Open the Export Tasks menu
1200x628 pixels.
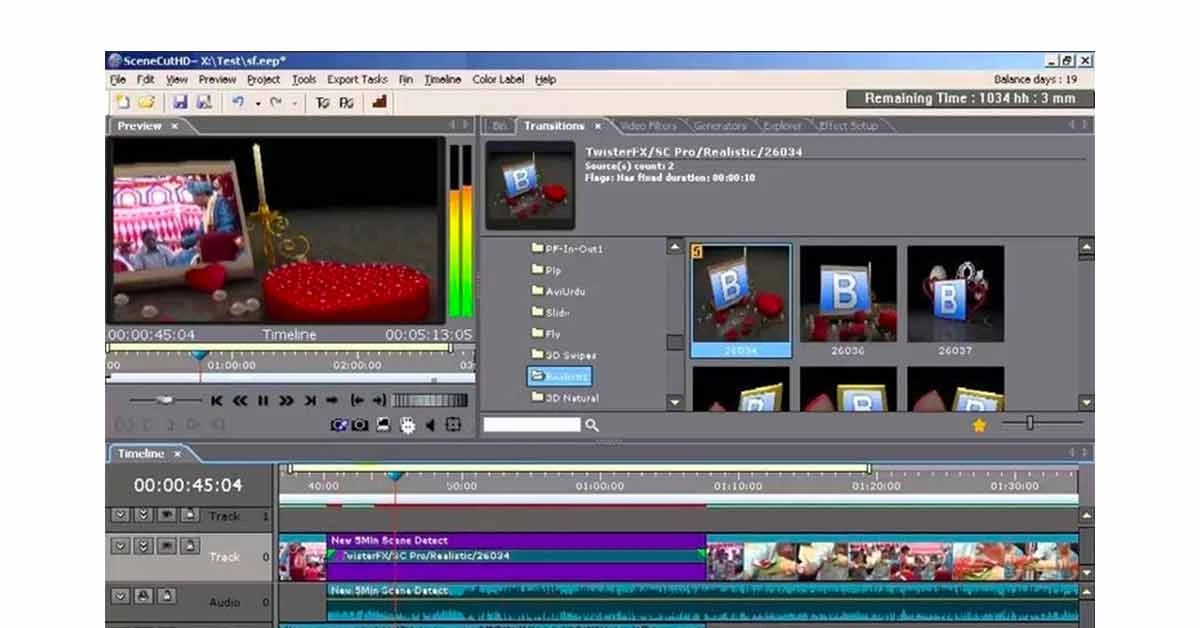[356, 79]
